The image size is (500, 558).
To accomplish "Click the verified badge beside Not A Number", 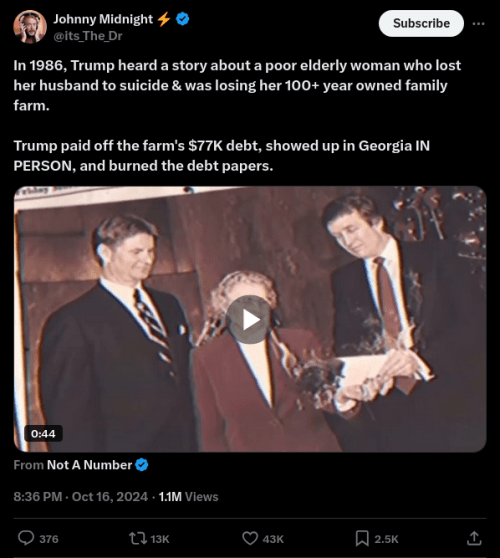I will [142, 465].
